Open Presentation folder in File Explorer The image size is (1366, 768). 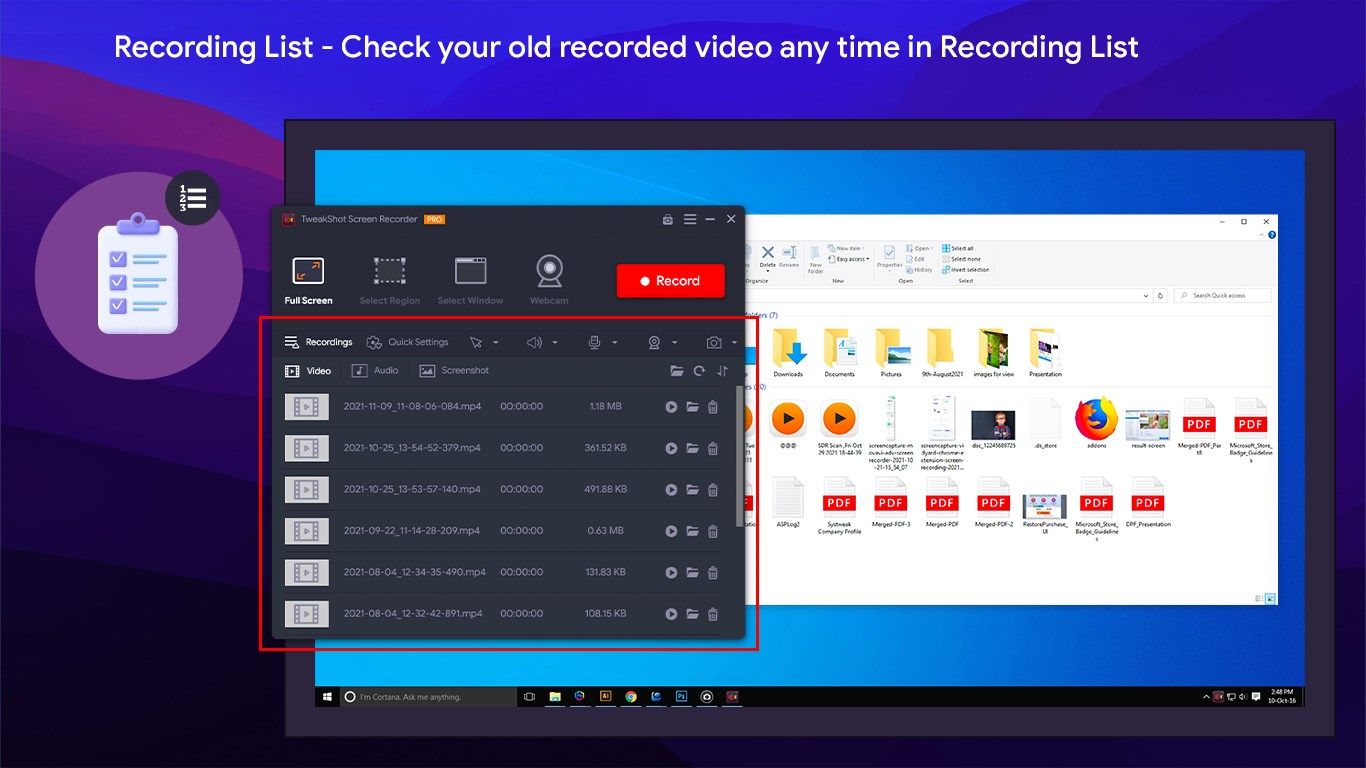1045,353
